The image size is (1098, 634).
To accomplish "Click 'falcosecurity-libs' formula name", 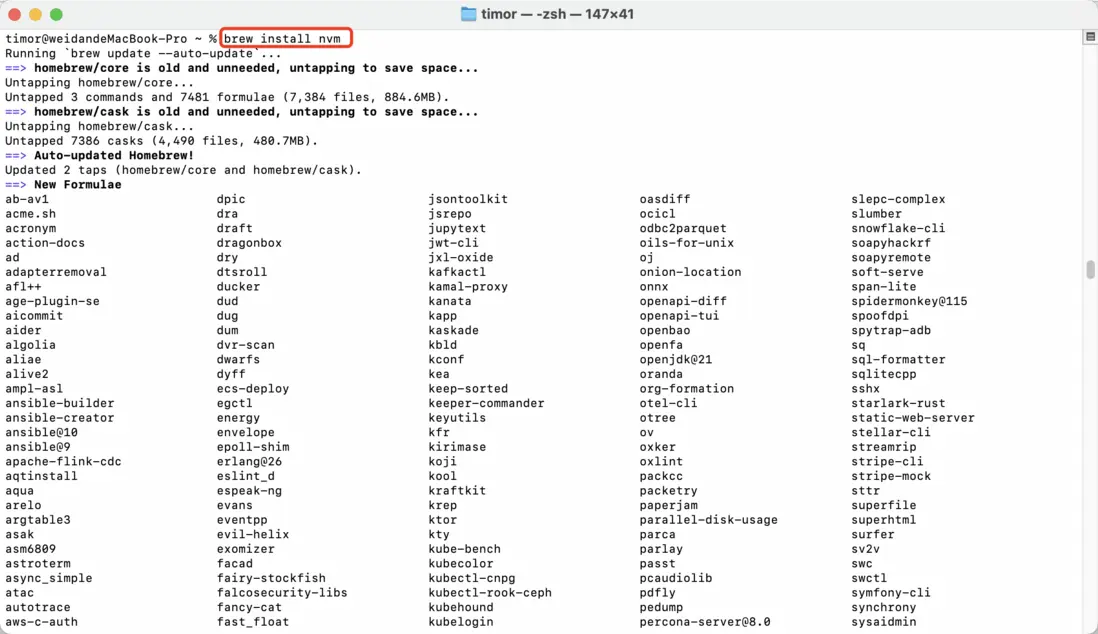I will 282,593.
